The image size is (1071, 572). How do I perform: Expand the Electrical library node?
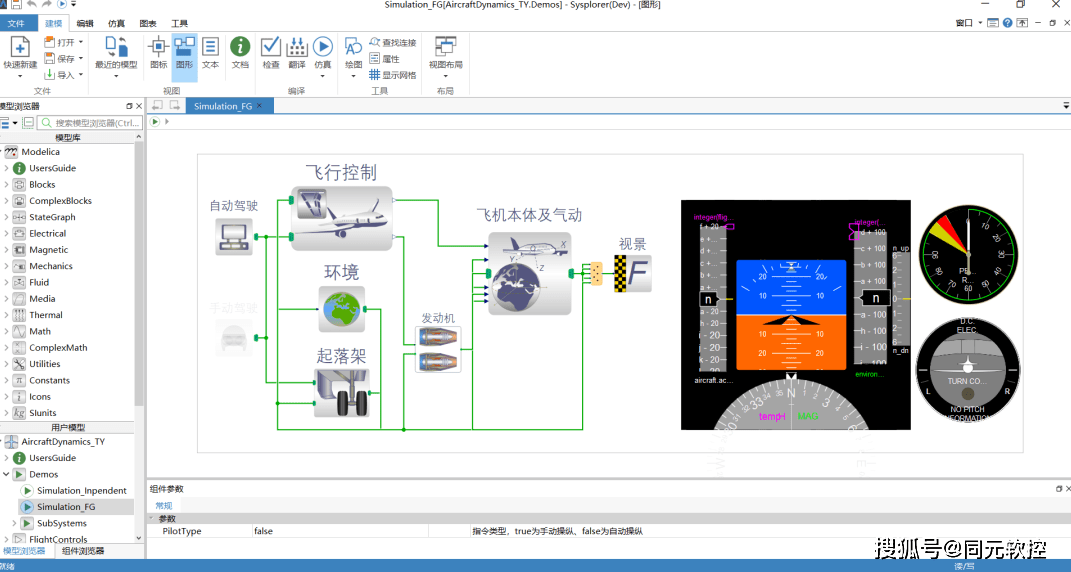tap(6, 234)
